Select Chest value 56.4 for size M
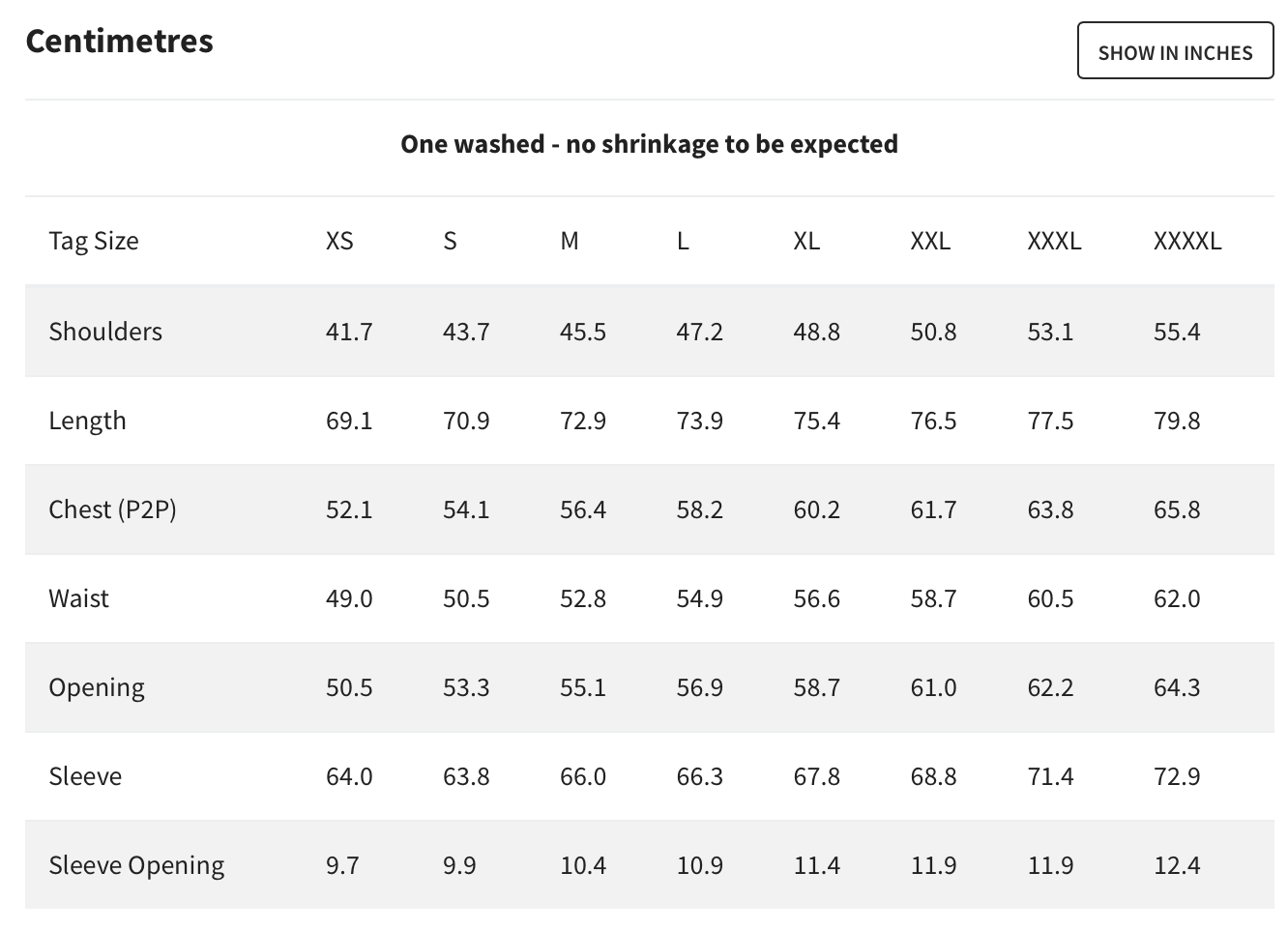This screenshot has width=1288, height=930. tap(583, 509)
